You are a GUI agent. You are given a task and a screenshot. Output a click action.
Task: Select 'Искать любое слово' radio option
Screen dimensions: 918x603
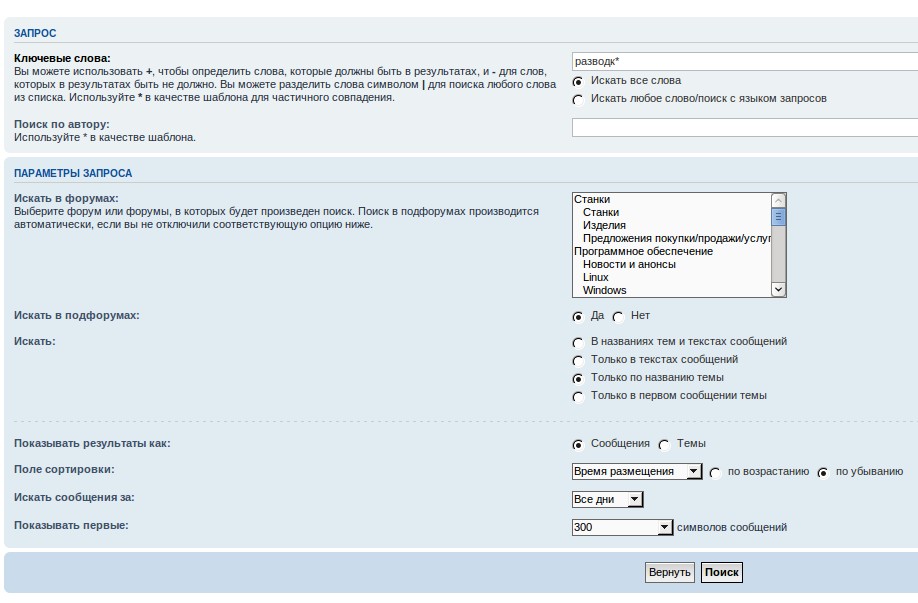(578, 100)
